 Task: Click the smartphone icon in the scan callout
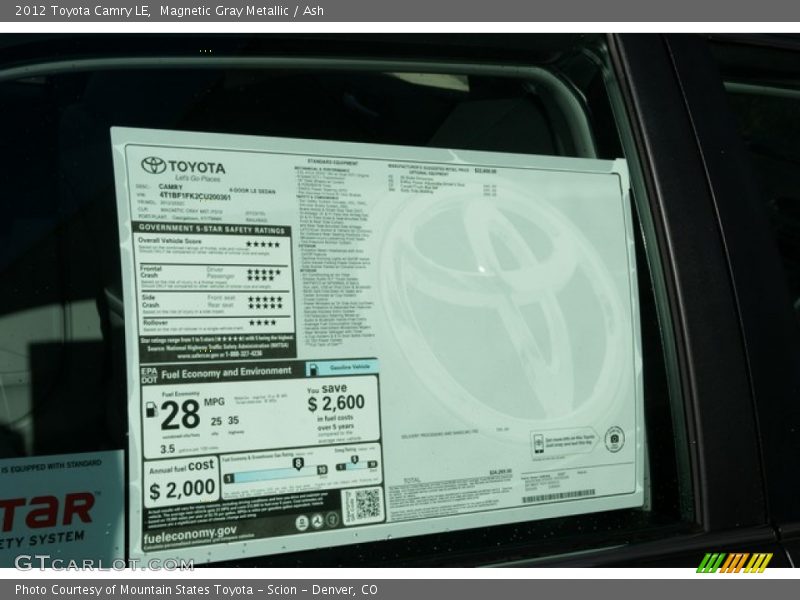[x=538, y=443]
